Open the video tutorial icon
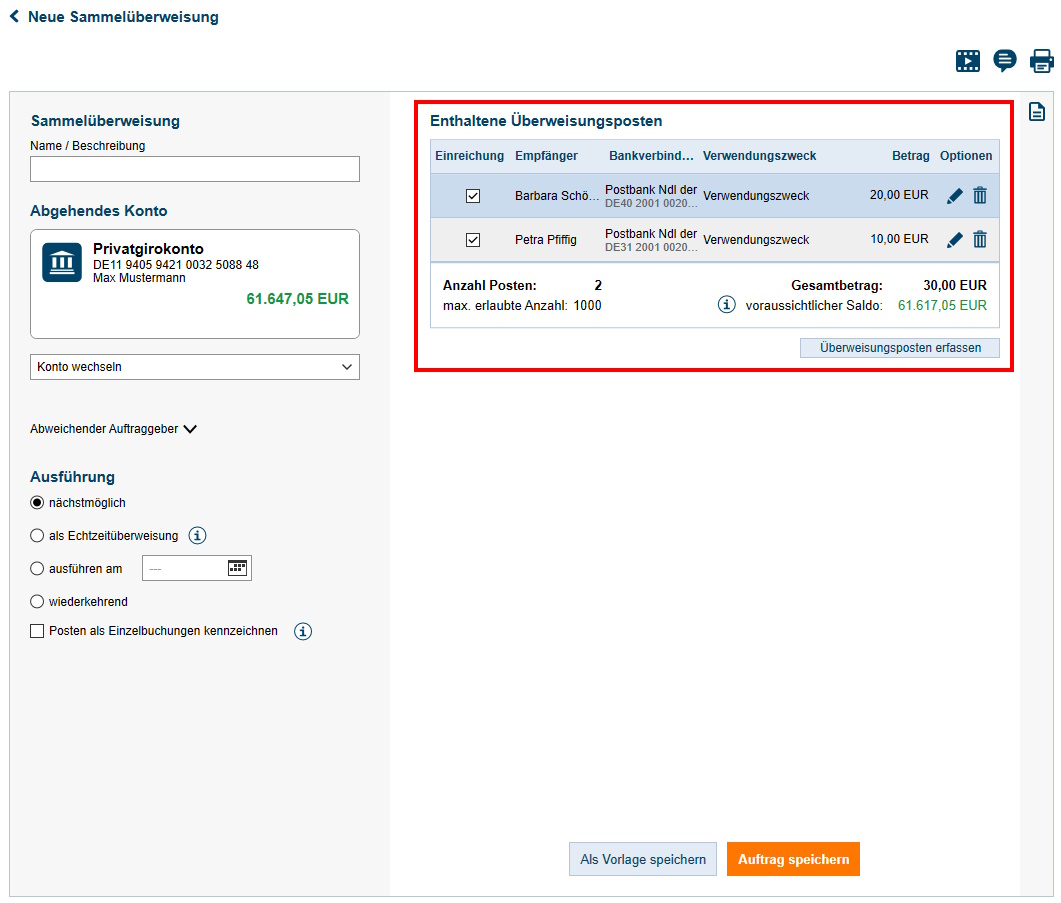The width and height of the screenshot is (1061, 903). 968,61
